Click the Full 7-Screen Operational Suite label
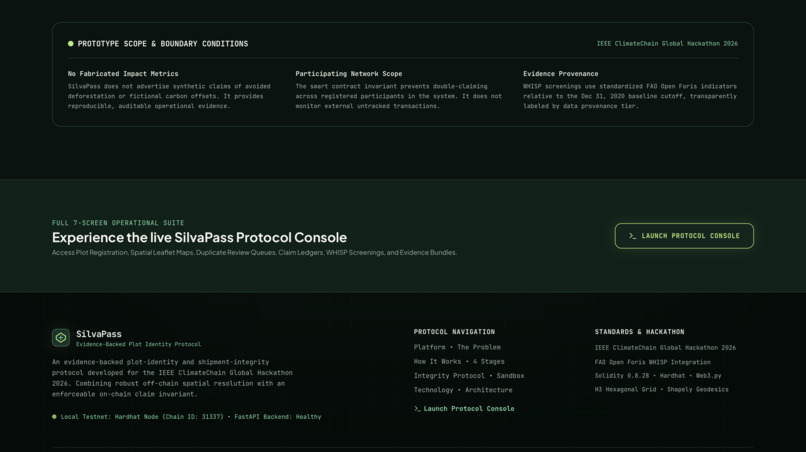The width and height of the screenshot is (806, 452). pos(118,223)
